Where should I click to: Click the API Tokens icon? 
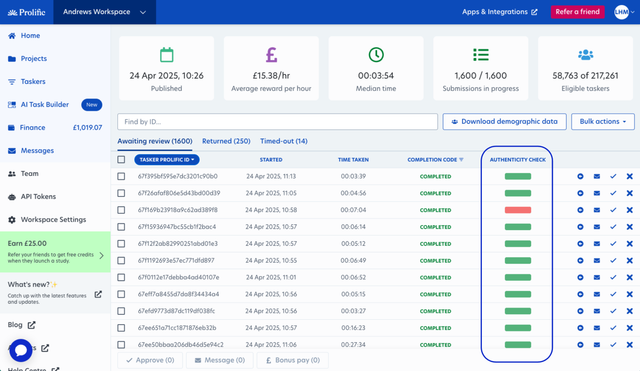point(12,197)
